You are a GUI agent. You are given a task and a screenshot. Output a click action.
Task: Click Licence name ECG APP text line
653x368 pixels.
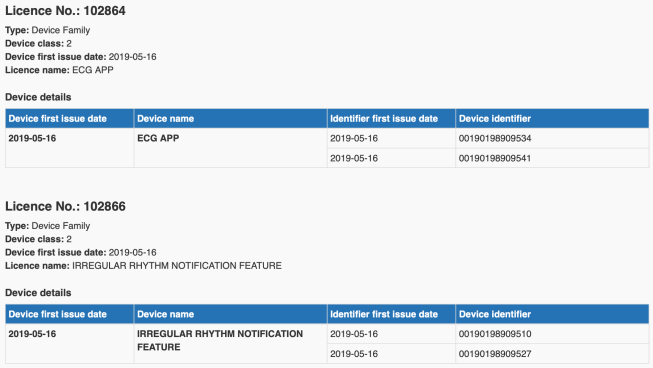(59, 70)
